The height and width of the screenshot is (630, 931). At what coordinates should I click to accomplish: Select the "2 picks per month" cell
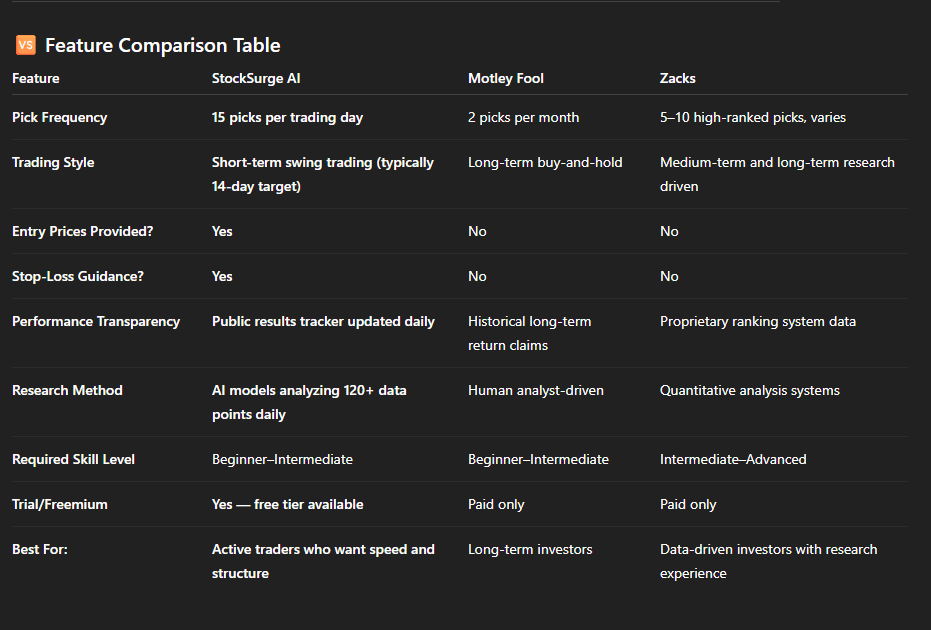(x=523, y=117)
